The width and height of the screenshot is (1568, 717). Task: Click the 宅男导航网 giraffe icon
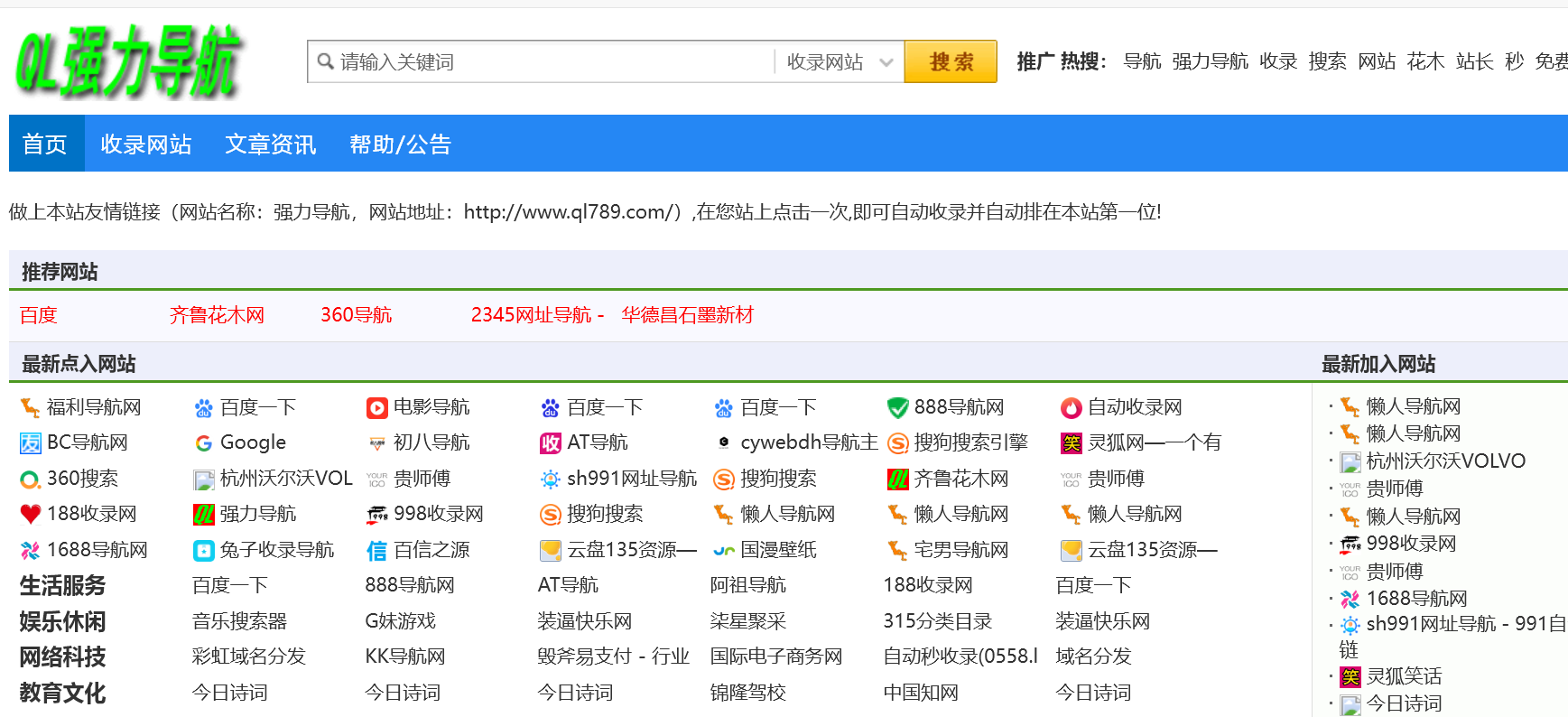coord(897,551)
